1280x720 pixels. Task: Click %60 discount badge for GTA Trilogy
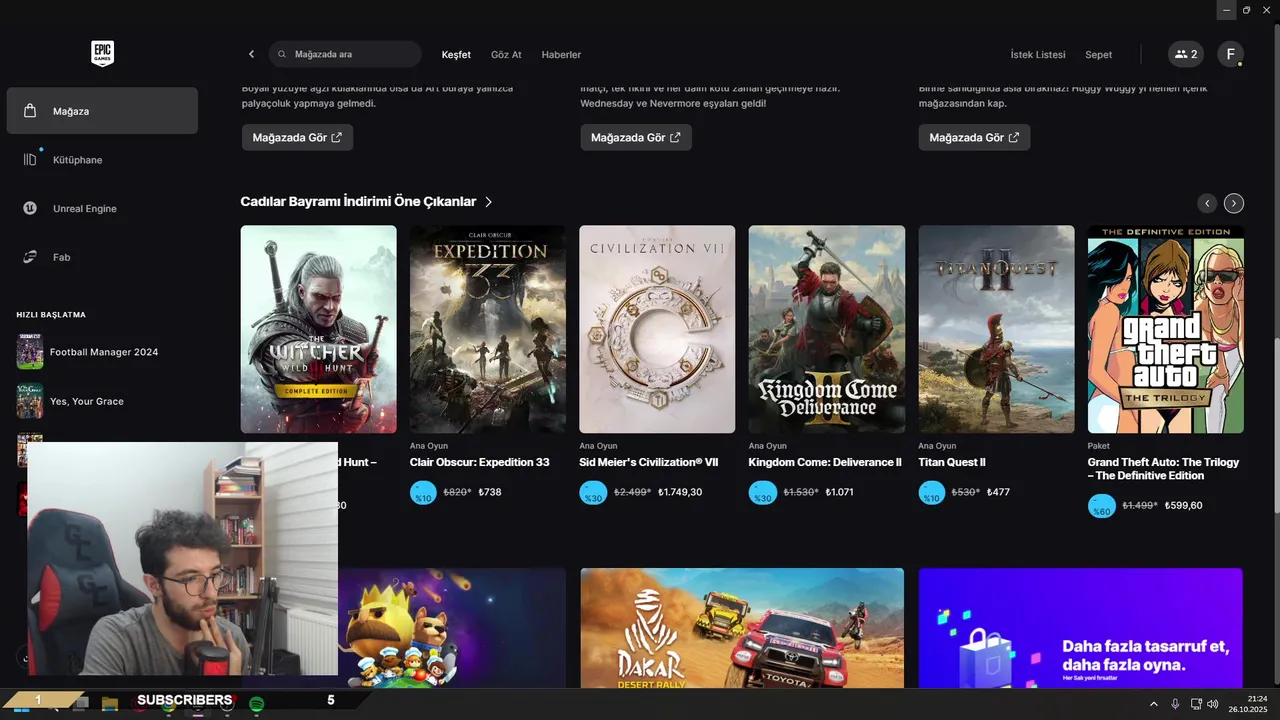[x=1101, y=505]
